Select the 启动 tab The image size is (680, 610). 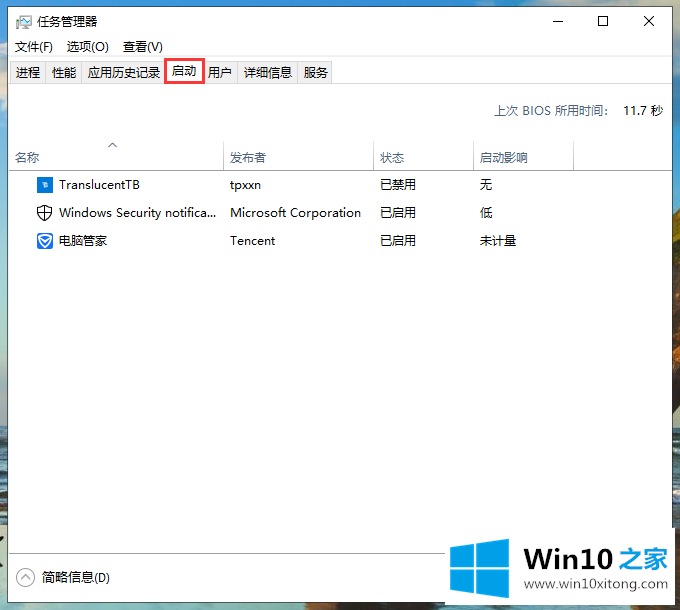point(184,72)
